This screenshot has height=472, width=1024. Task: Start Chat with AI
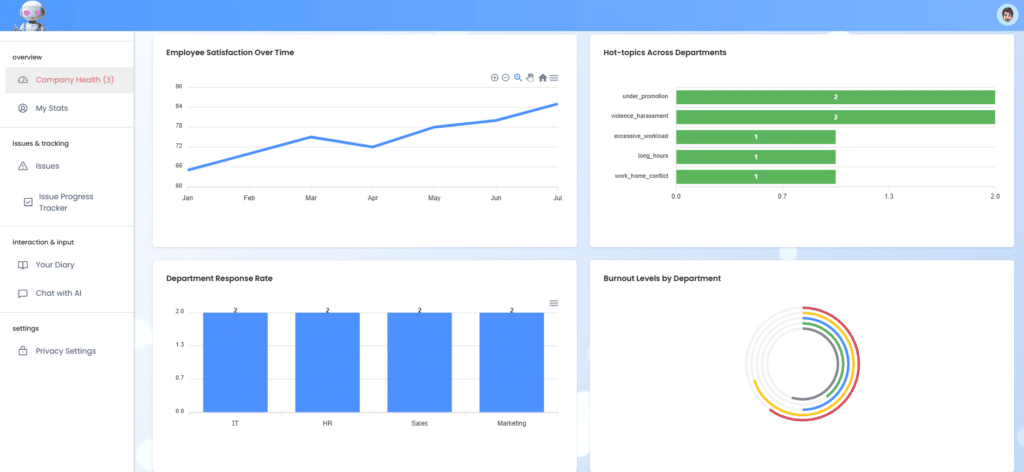click(58, 294)
